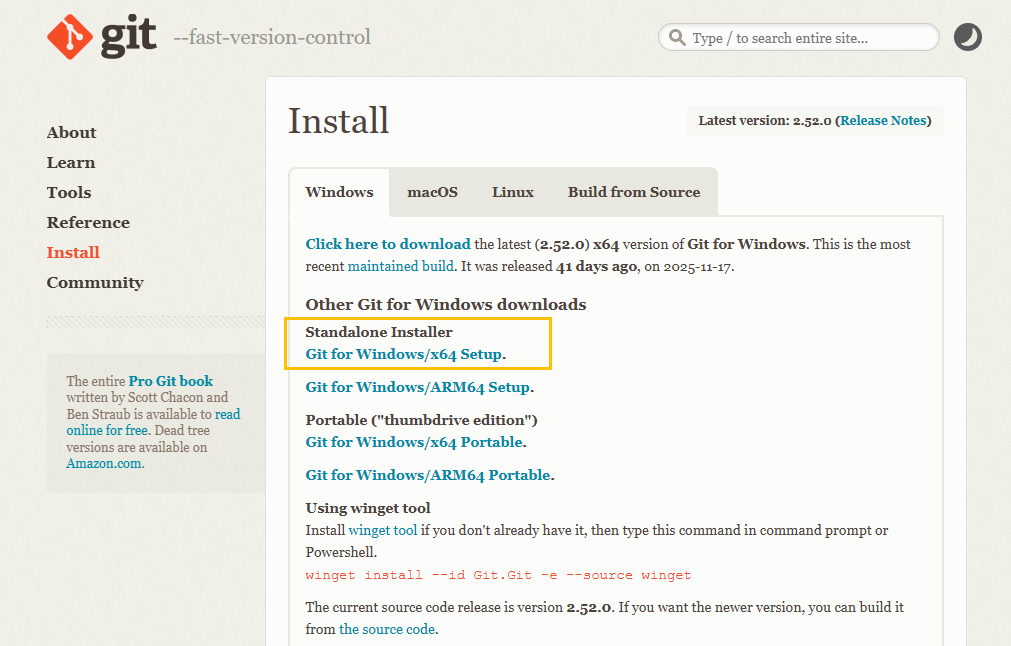Click the '41 days ago' release text
1011x646 pixels.
point(596,266)
